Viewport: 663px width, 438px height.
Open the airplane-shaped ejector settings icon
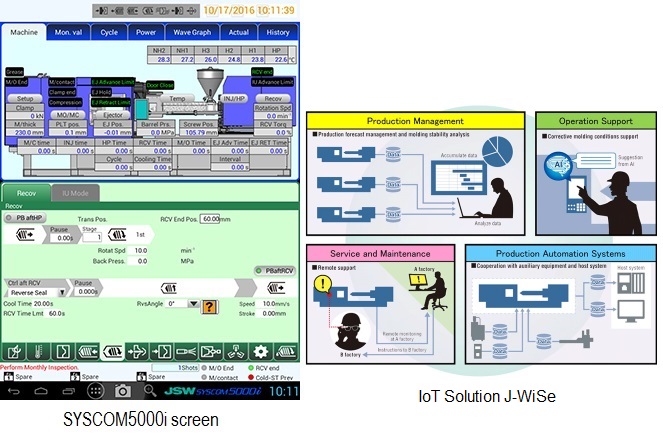[137, 351]
